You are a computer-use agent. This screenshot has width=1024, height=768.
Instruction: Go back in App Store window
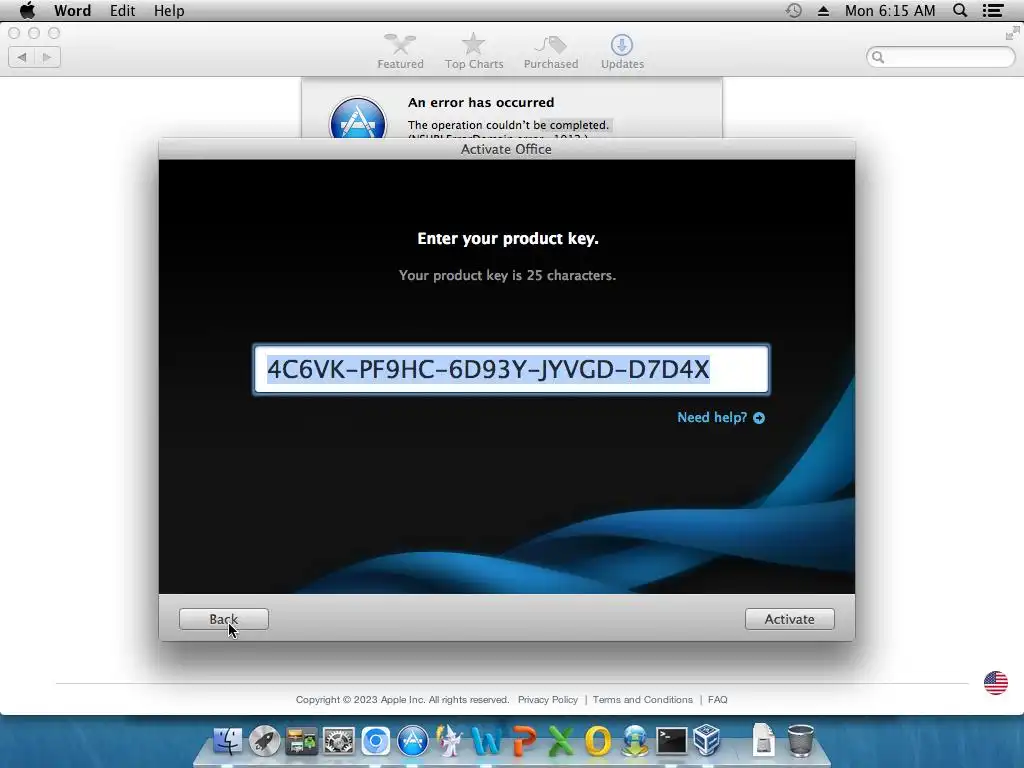(x=22, y=57)
